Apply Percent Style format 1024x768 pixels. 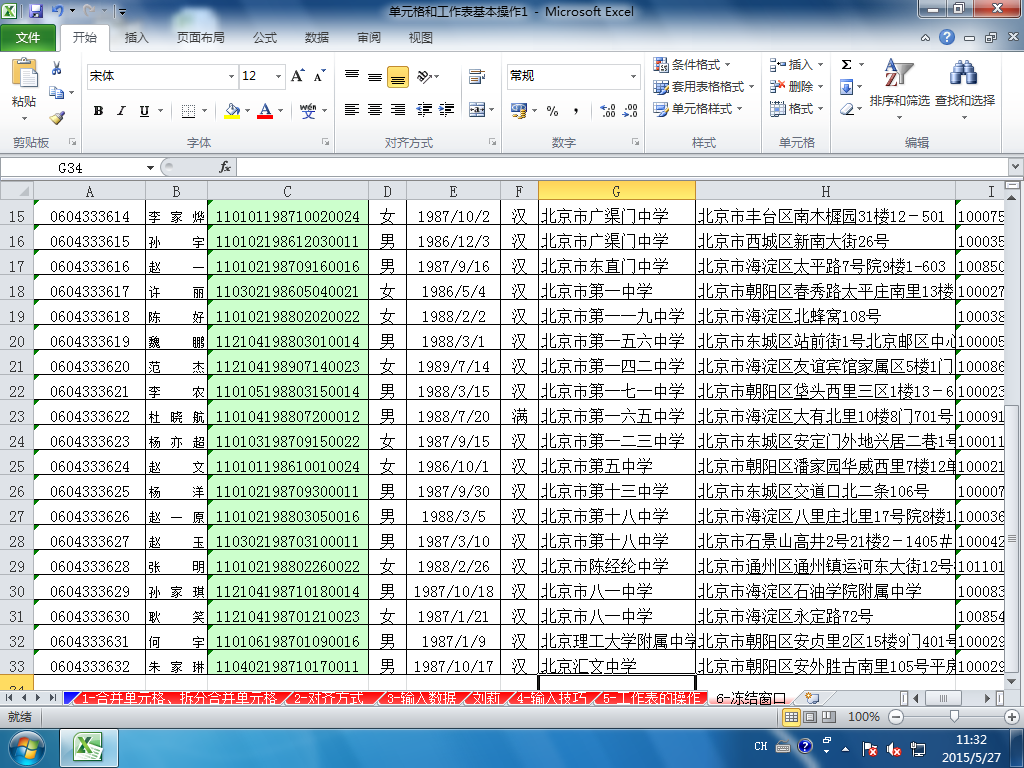pyautogui.click(x=552, y=110)
